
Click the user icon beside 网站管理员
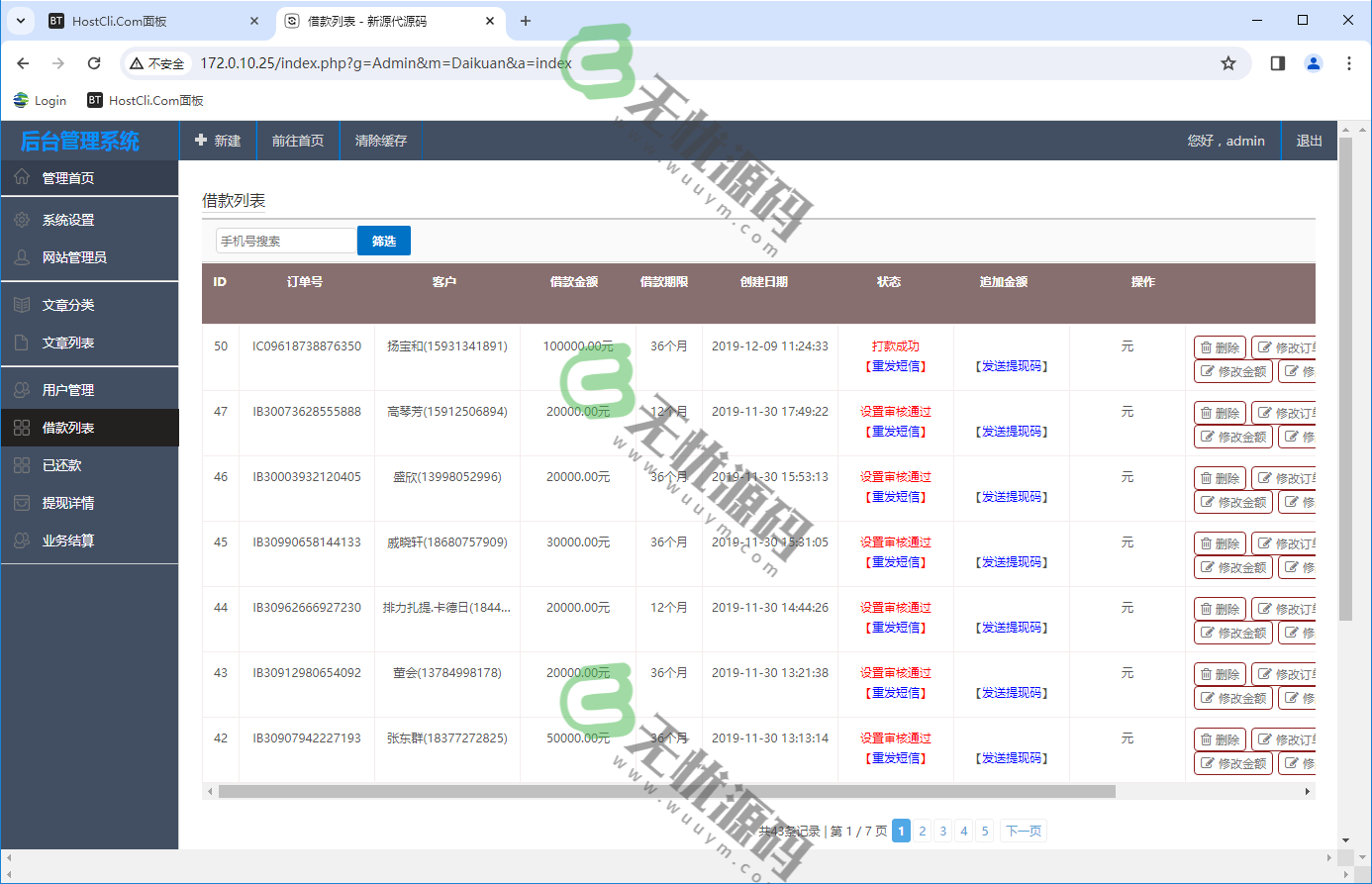22,257
